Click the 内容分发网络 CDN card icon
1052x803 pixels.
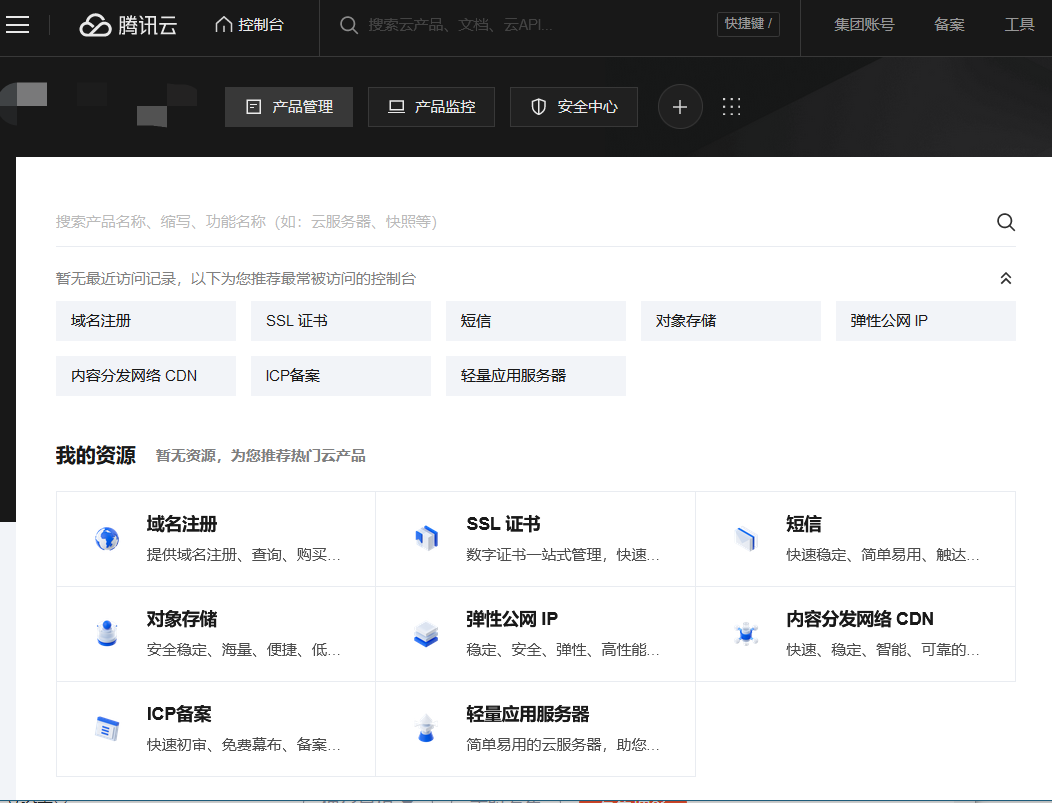[746, 633]
